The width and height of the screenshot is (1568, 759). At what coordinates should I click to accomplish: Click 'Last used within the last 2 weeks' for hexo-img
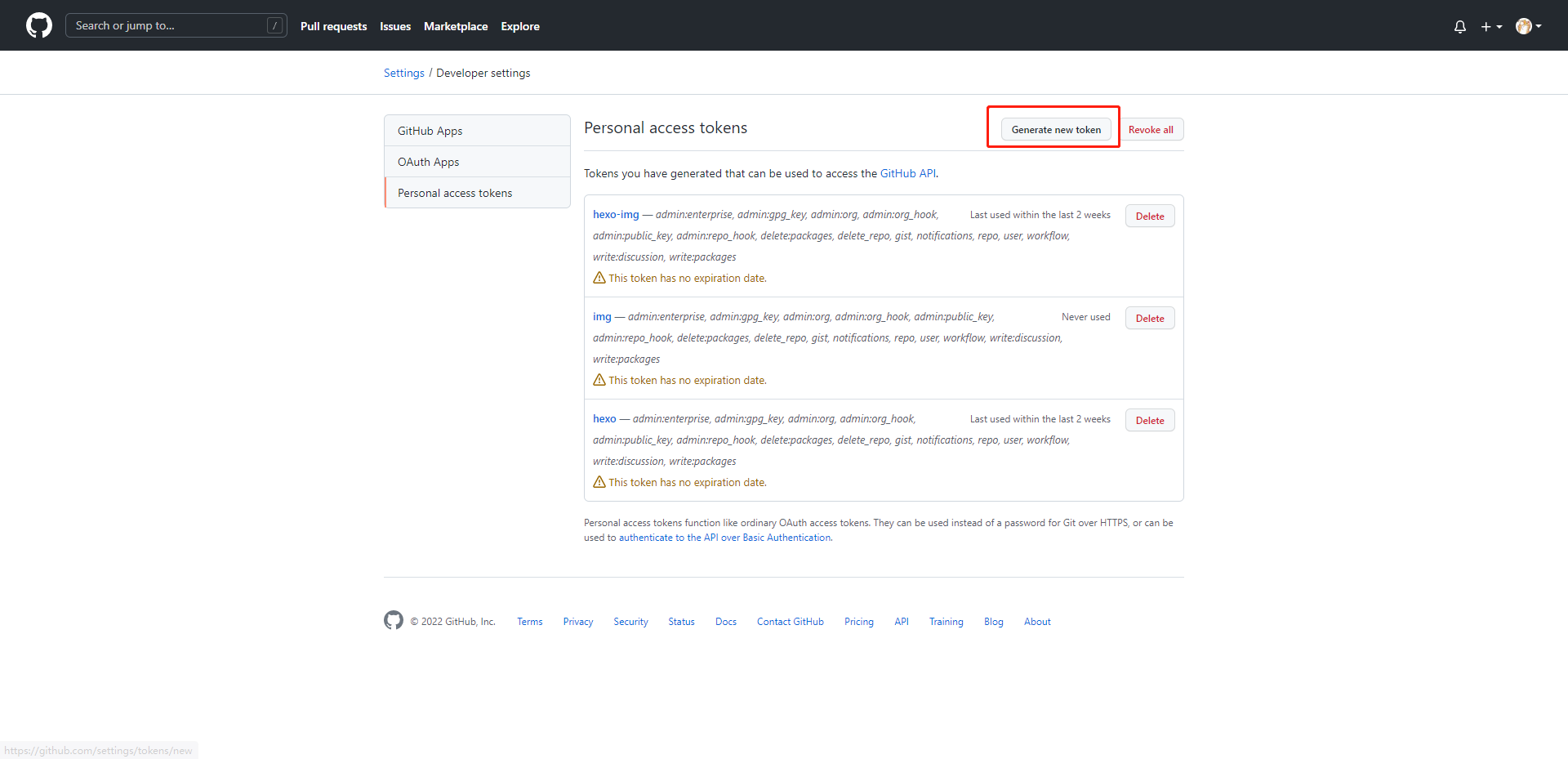[1040, 215]
